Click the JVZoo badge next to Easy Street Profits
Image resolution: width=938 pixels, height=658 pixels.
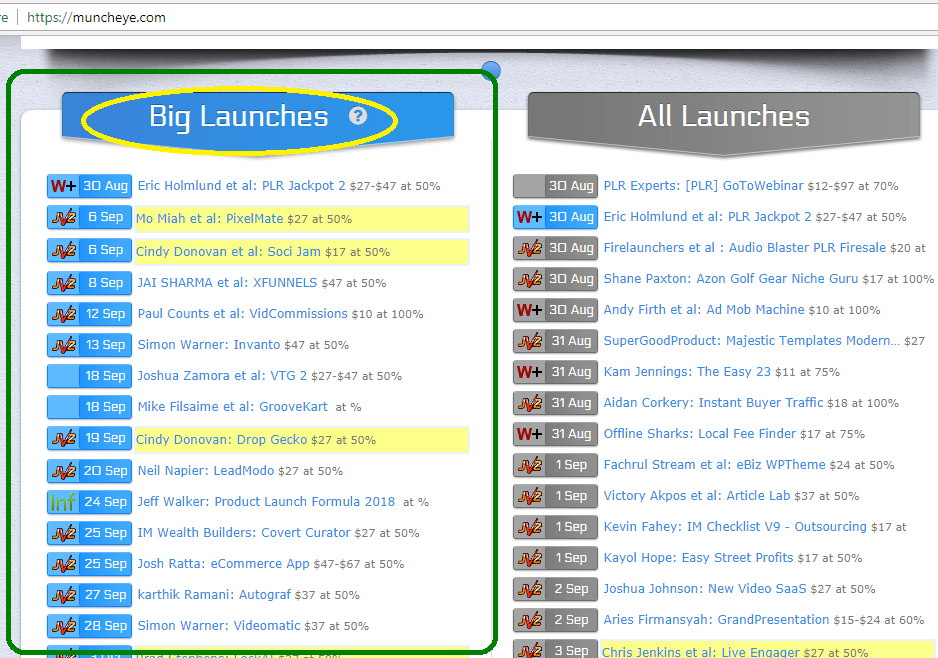point(529,558)
